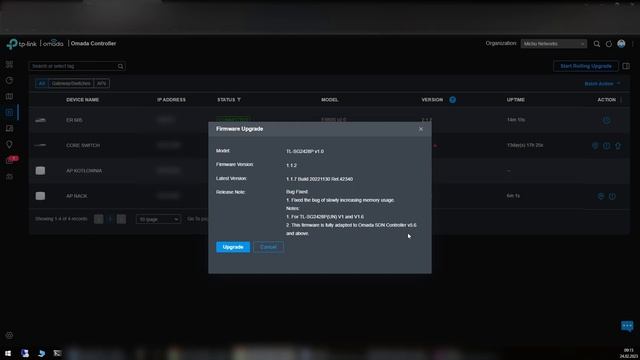Open the Dashboard icon in the sidebar
640x360 pixels.
[9, 64]
